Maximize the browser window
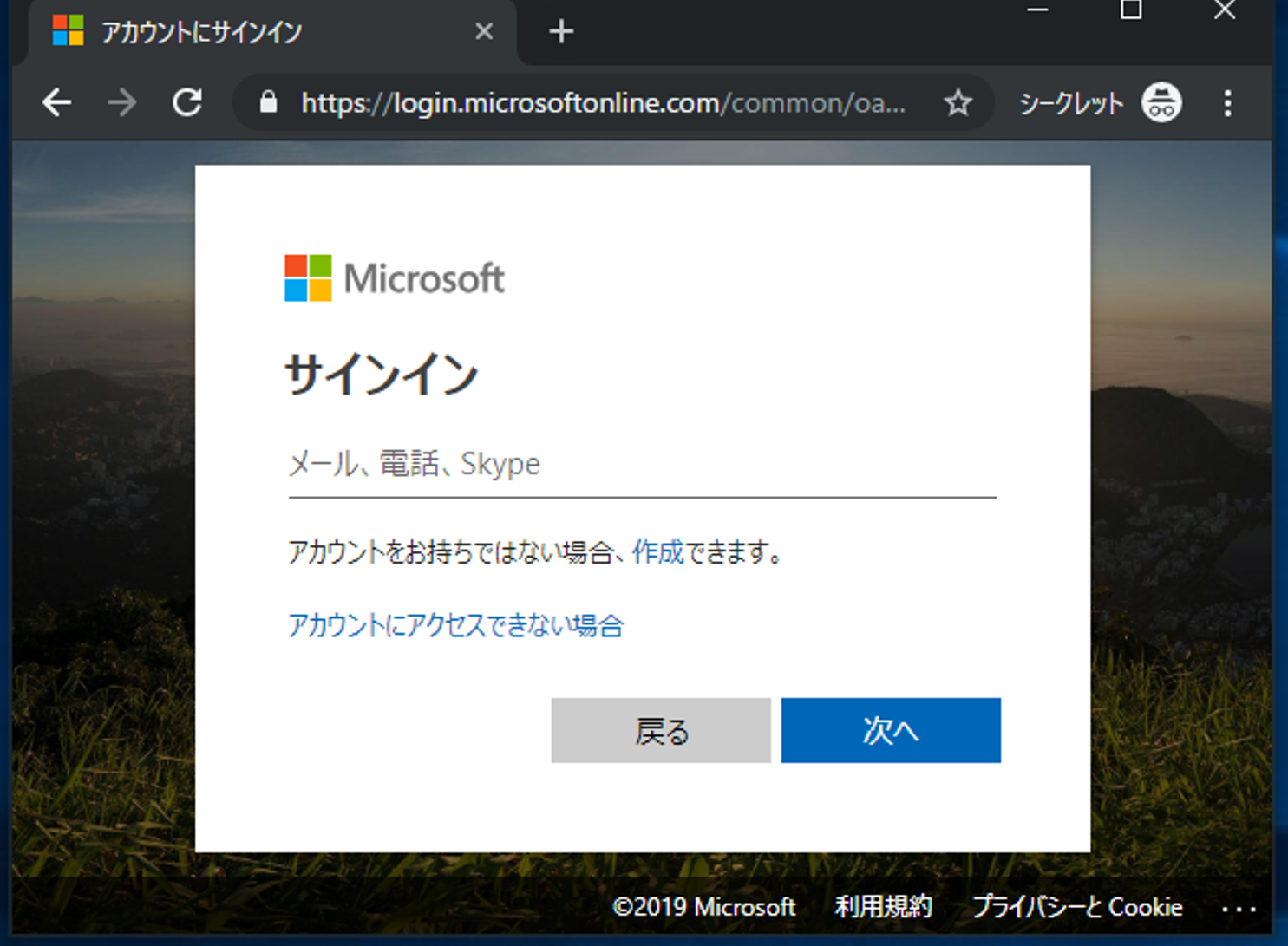 (1131, 10)
